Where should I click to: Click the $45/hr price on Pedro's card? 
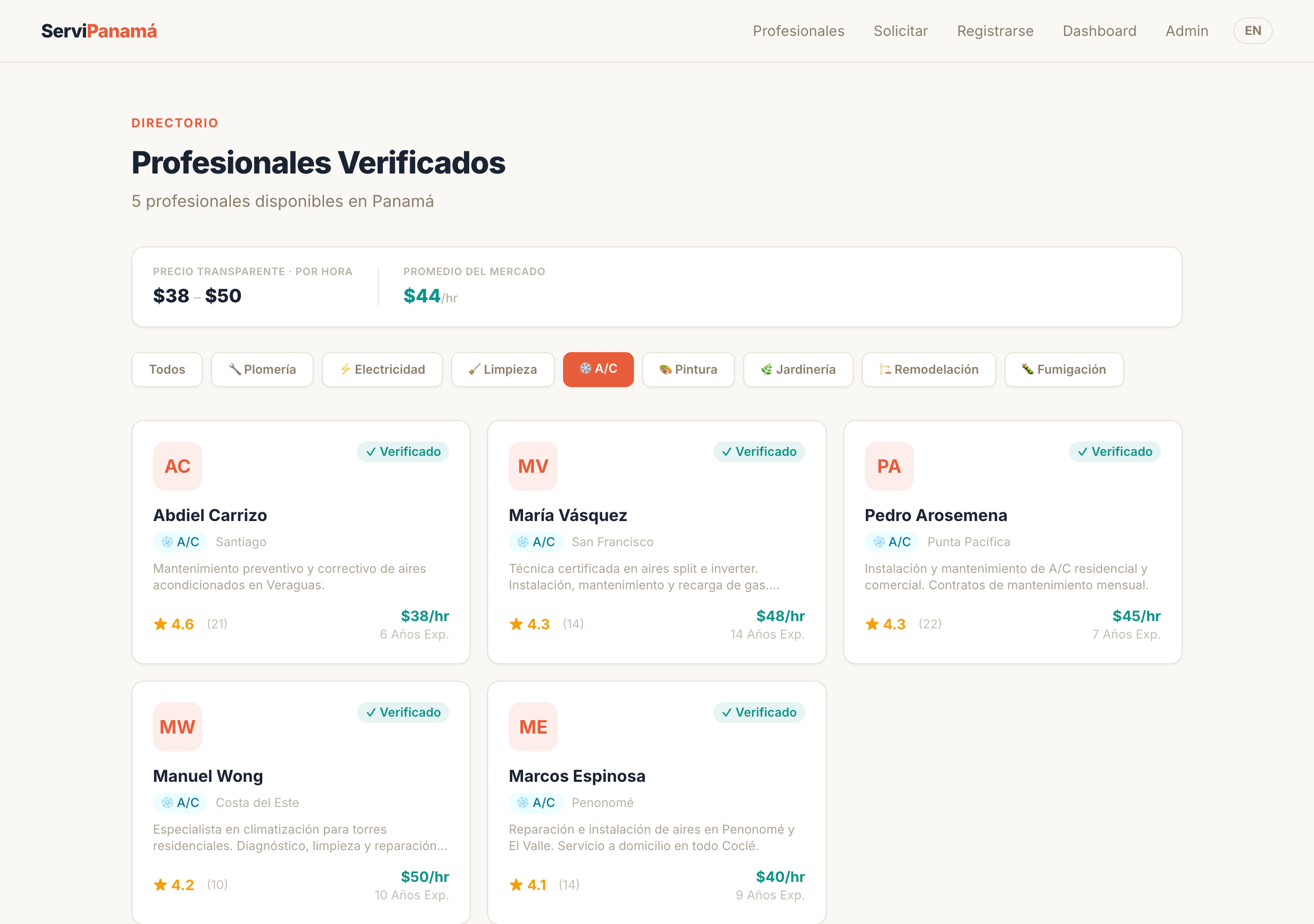(x=1136, y=616)
